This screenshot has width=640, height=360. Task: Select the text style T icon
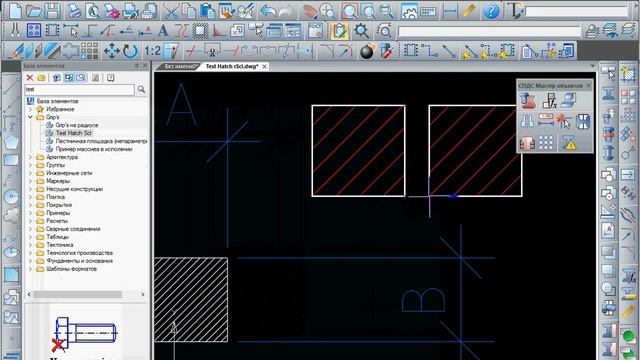click(515, 11)
